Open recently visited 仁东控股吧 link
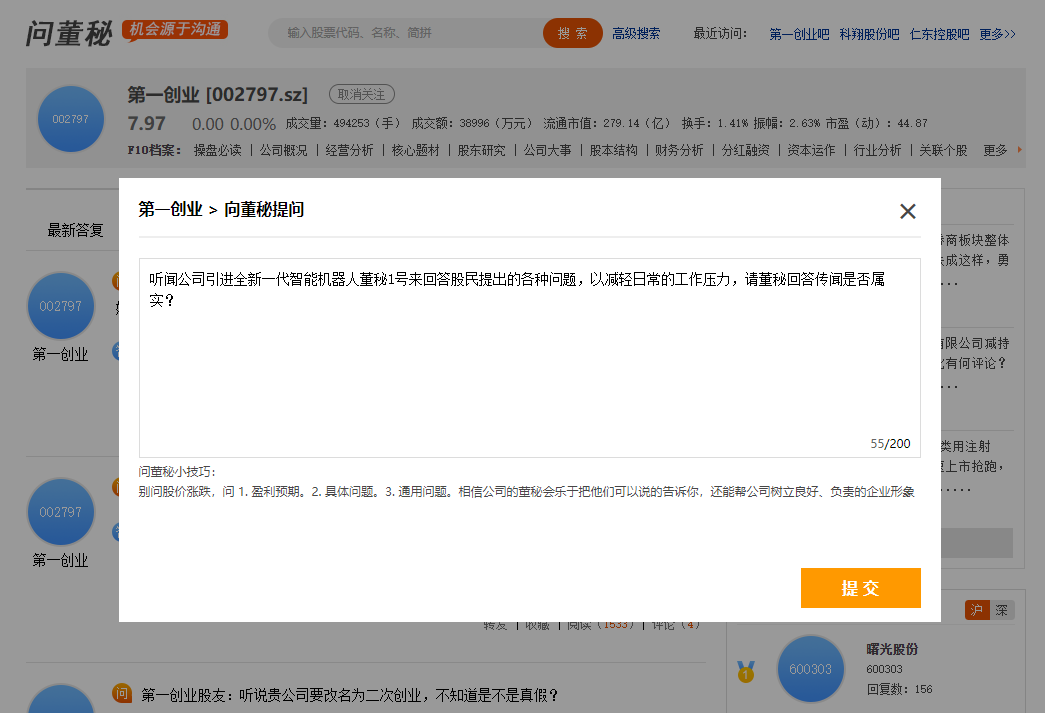 tap(939, 34)
